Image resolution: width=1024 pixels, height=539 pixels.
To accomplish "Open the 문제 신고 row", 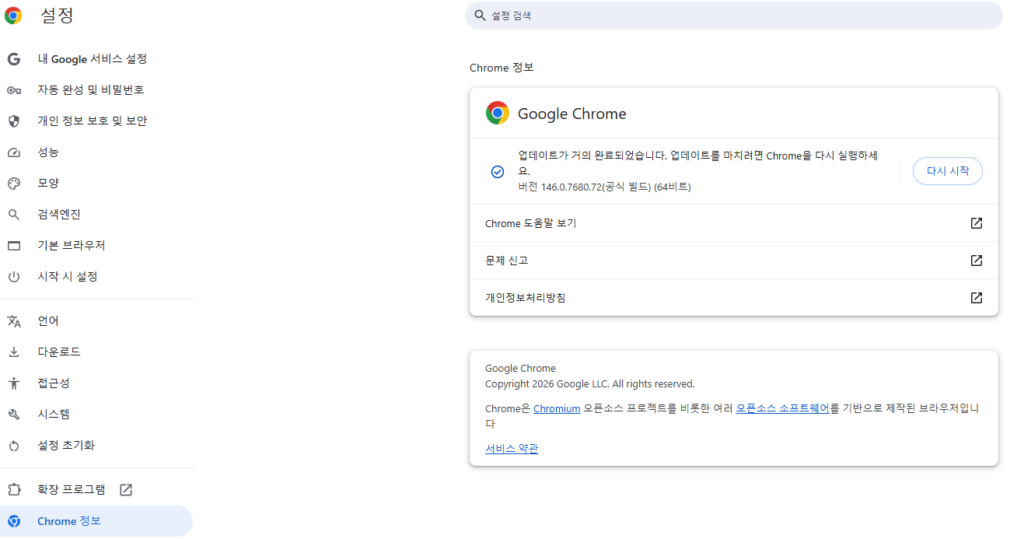I will pyautogui.click(x=733, y=261).
